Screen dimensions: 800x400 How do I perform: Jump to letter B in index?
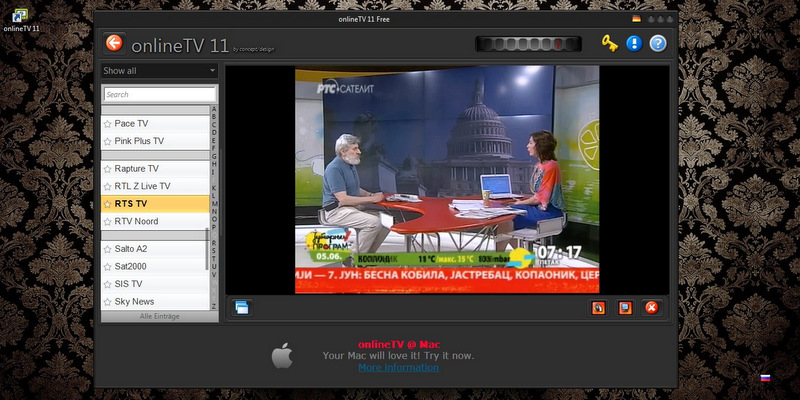pos(214,117)
